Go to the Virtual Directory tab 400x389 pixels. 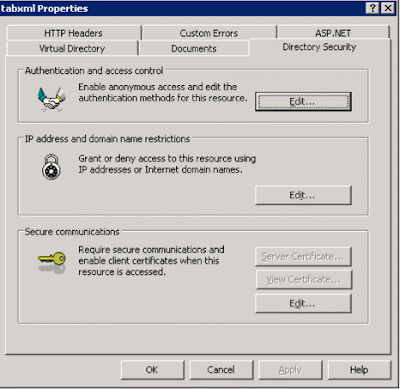point(72,49)
